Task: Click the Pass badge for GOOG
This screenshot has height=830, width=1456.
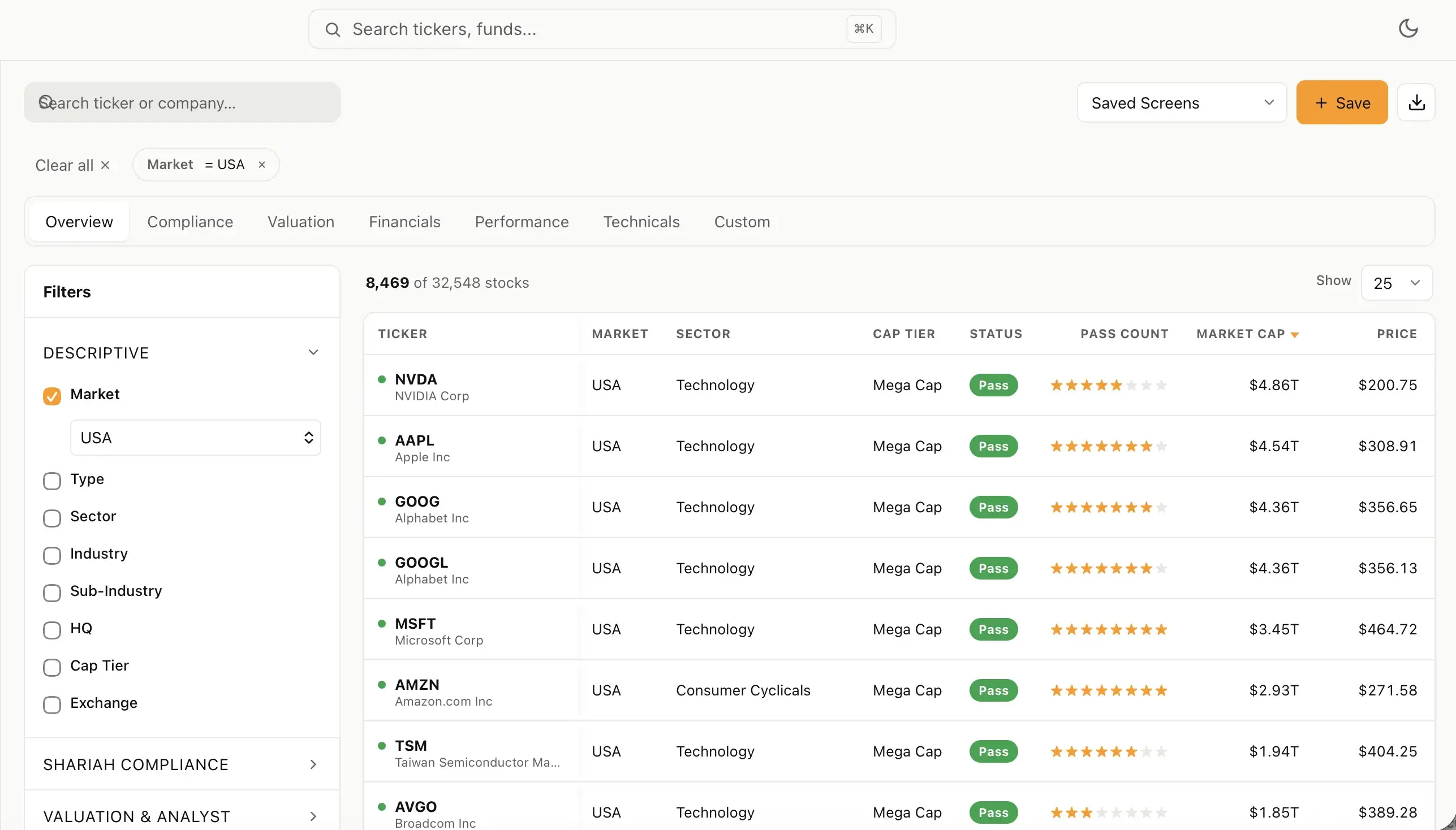Action: (993, 507)
